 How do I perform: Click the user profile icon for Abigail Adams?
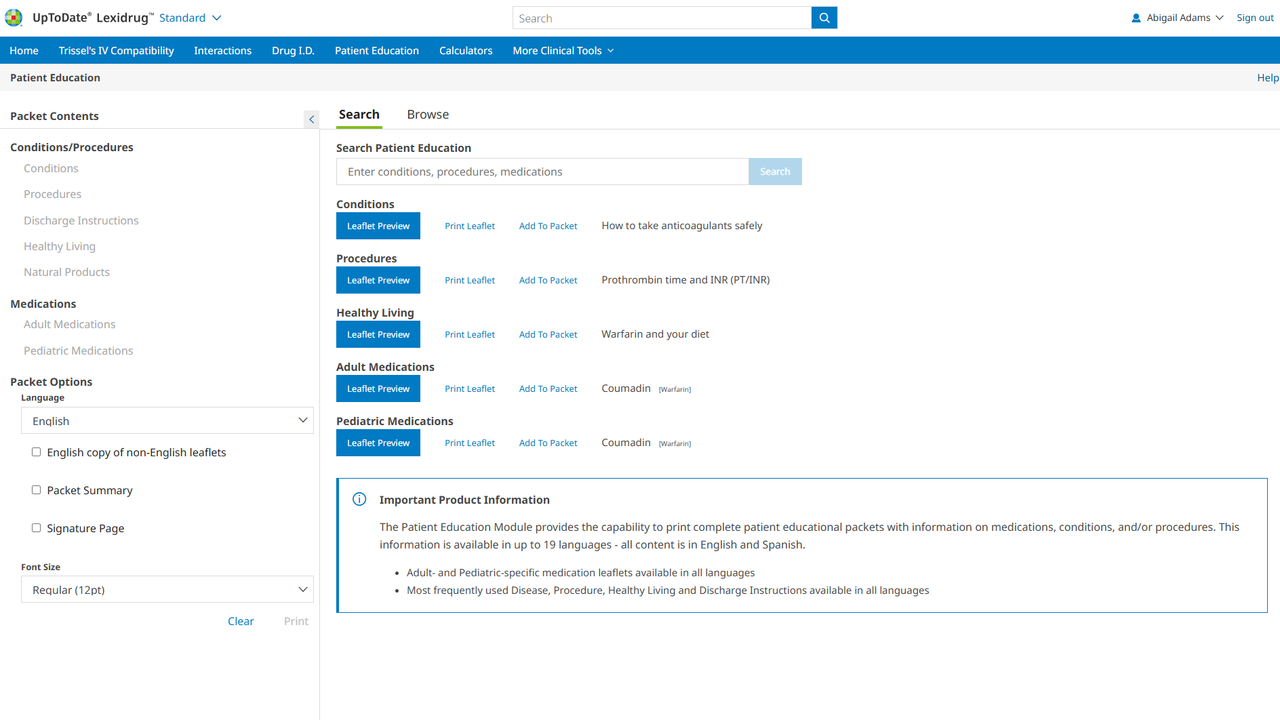click(1136, 18)
